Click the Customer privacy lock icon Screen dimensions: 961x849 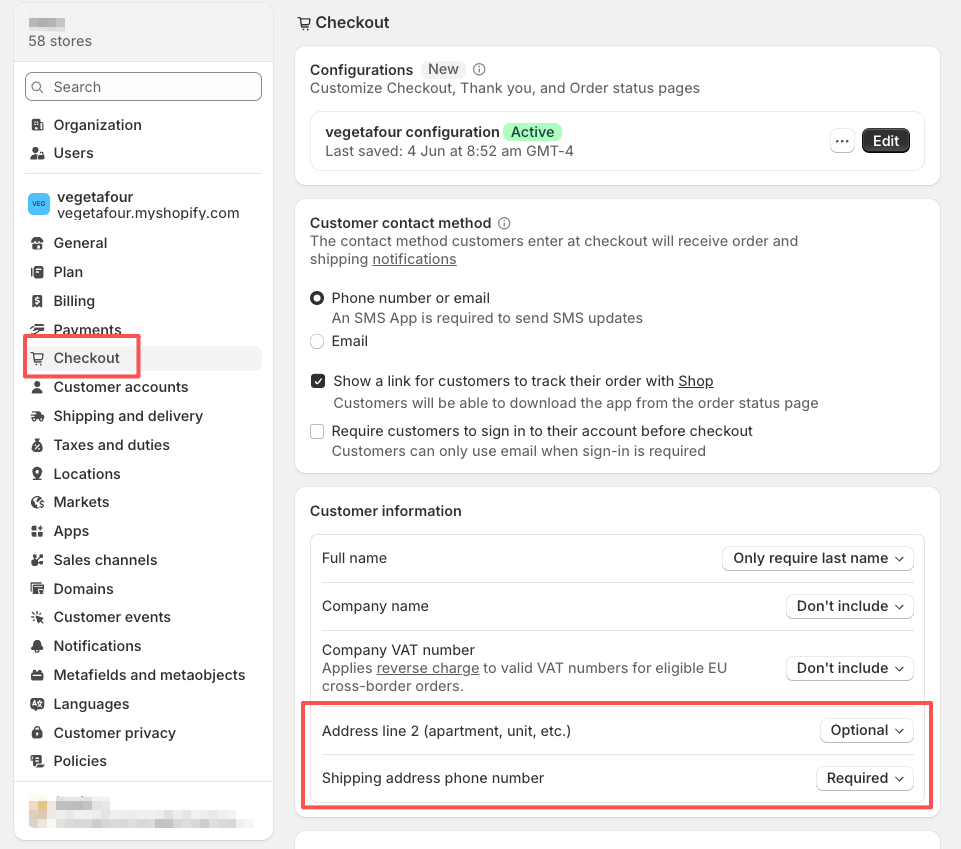[x=37, y=733]
